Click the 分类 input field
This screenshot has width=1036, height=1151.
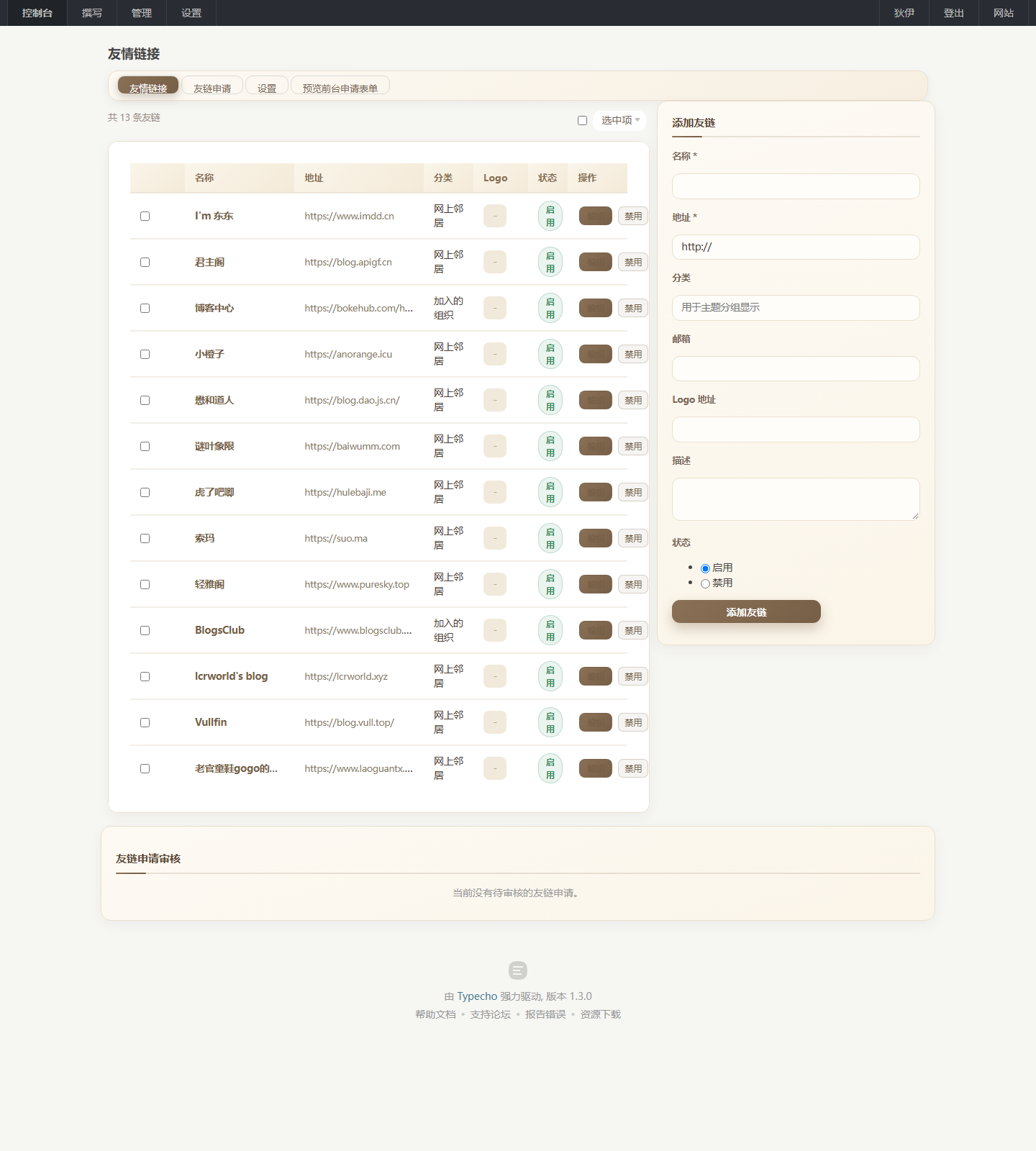coord(796,308)
